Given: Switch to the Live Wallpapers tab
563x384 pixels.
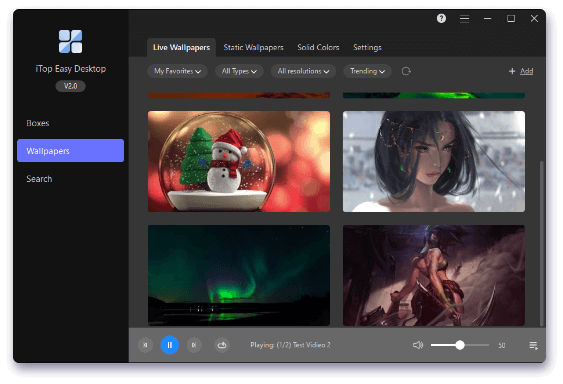Looking at the screenshot, I should (181, 47).
